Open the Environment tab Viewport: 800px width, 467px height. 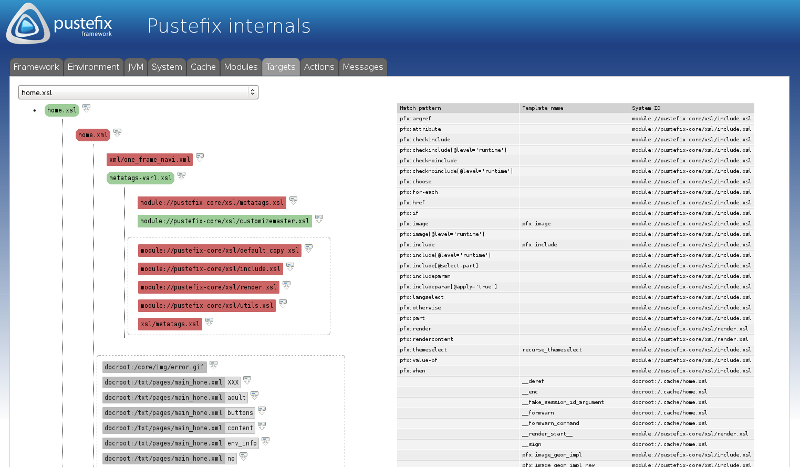[93, 67]
